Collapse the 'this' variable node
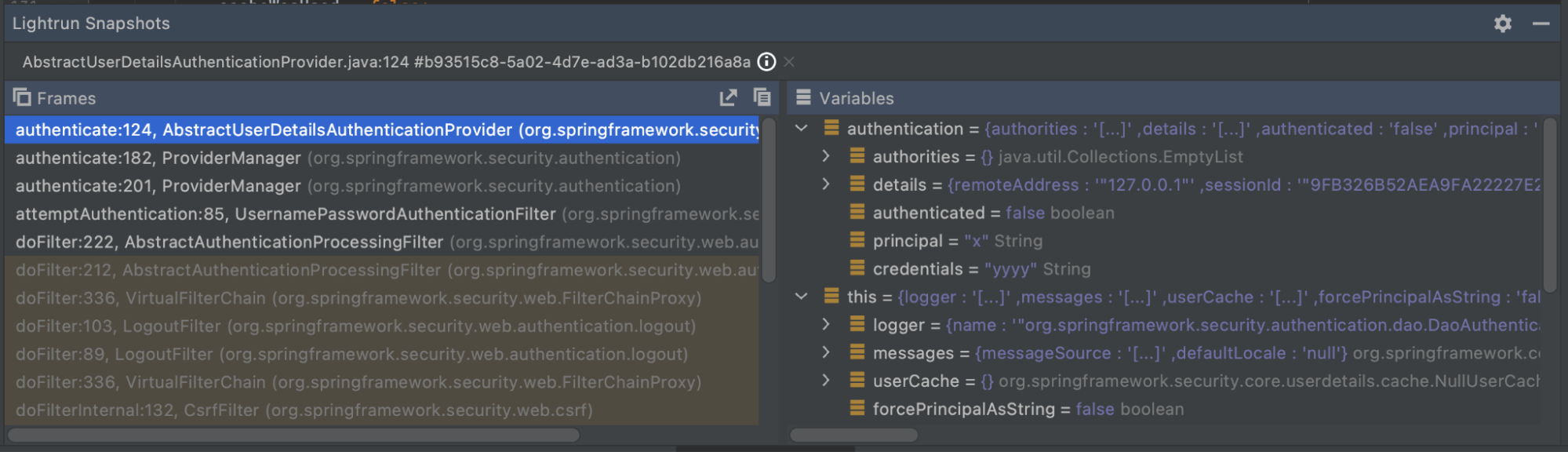This screenshot has width=1568, height=452. point(801,297)
